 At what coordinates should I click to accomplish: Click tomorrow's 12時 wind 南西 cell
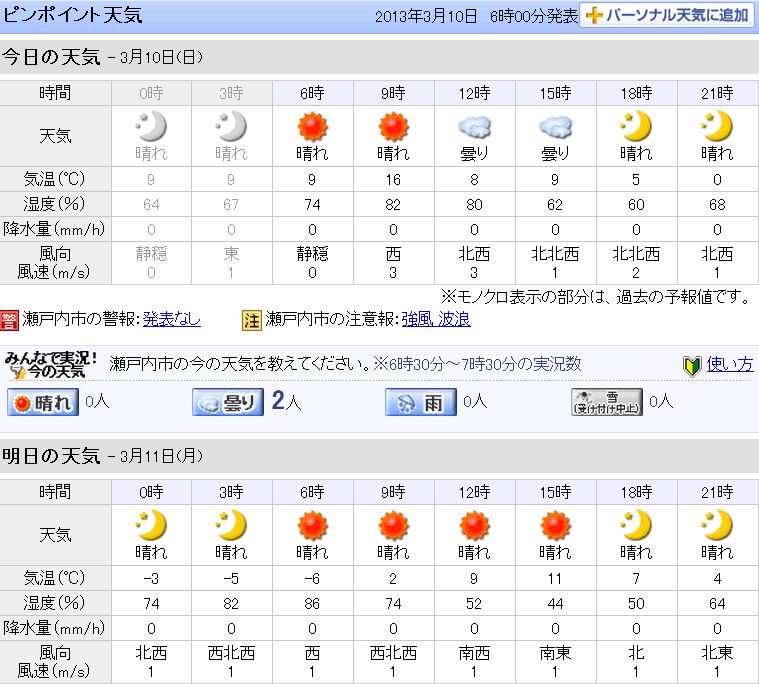coord(474,662)
